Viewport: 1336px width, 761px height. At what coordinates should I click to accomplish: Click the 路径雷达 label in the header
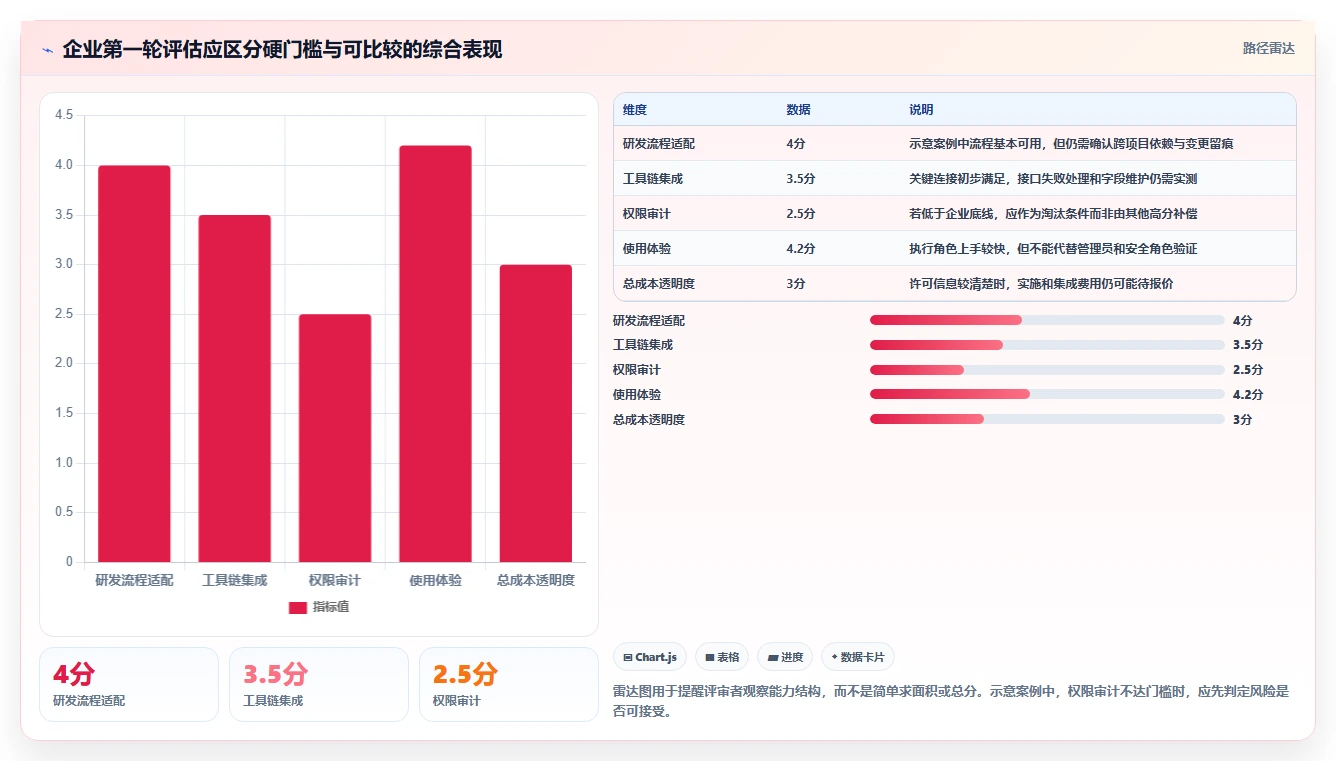[1268, 48]
